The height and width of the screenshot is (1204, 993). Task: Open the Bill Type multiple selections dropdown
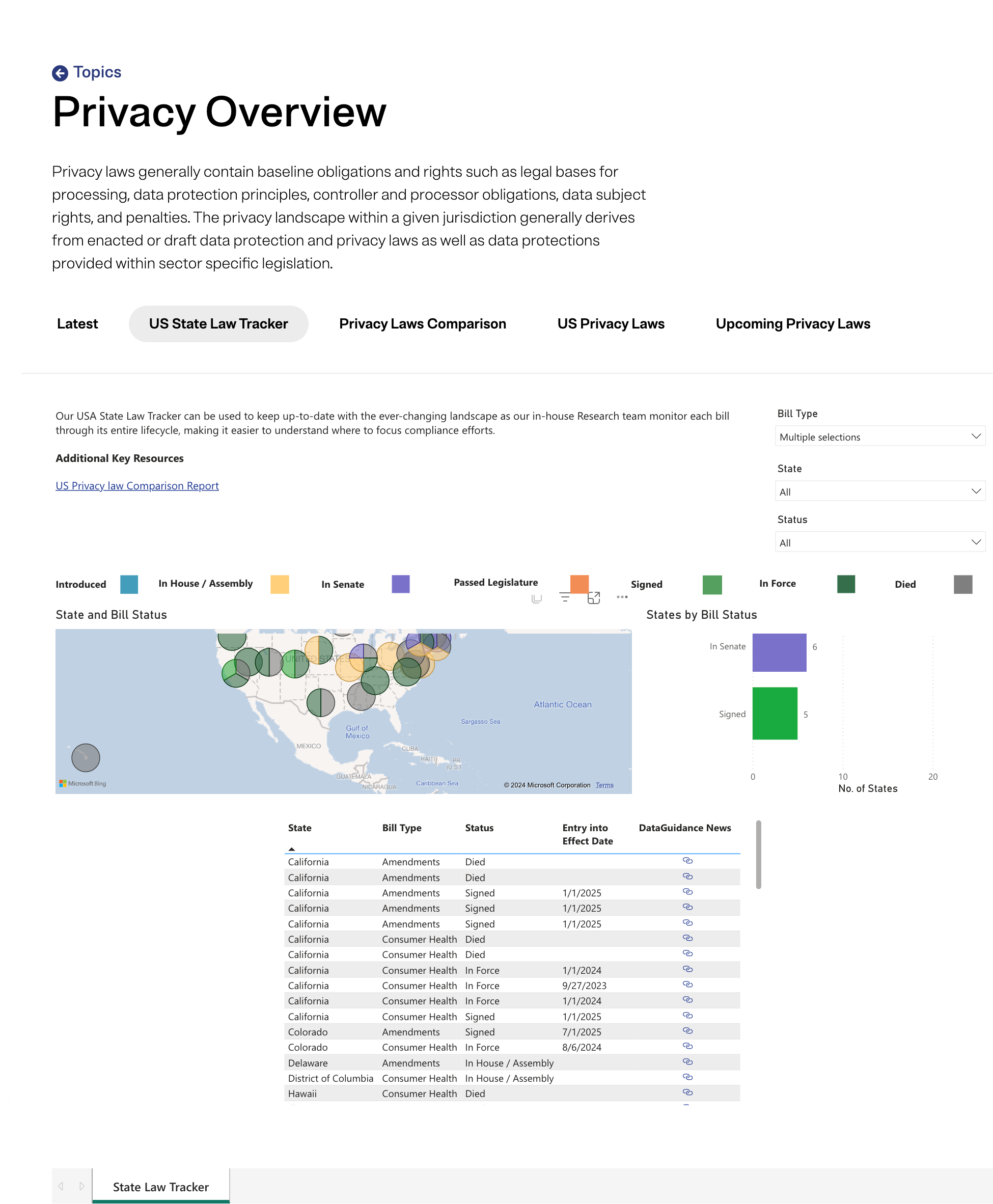point(880,436)
